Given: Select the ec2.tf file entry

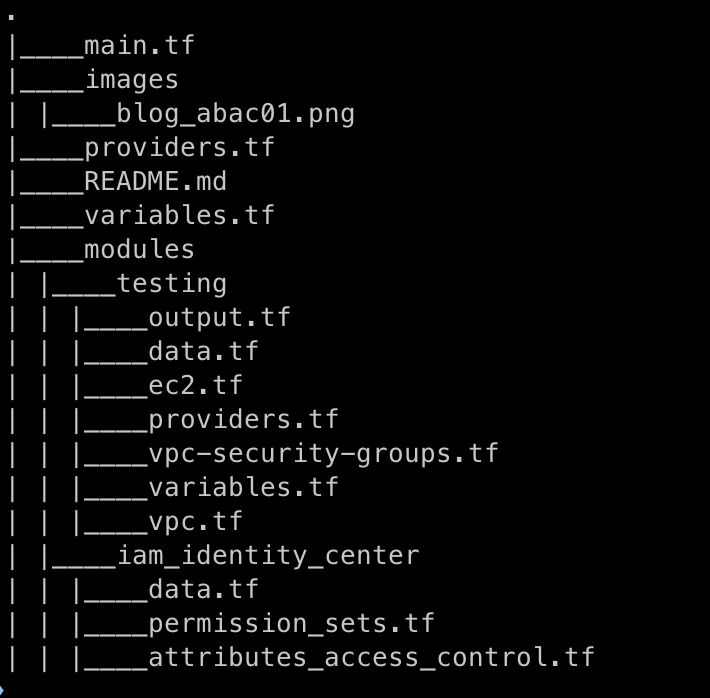Looking at the screenshot, I should pos(195,385).
